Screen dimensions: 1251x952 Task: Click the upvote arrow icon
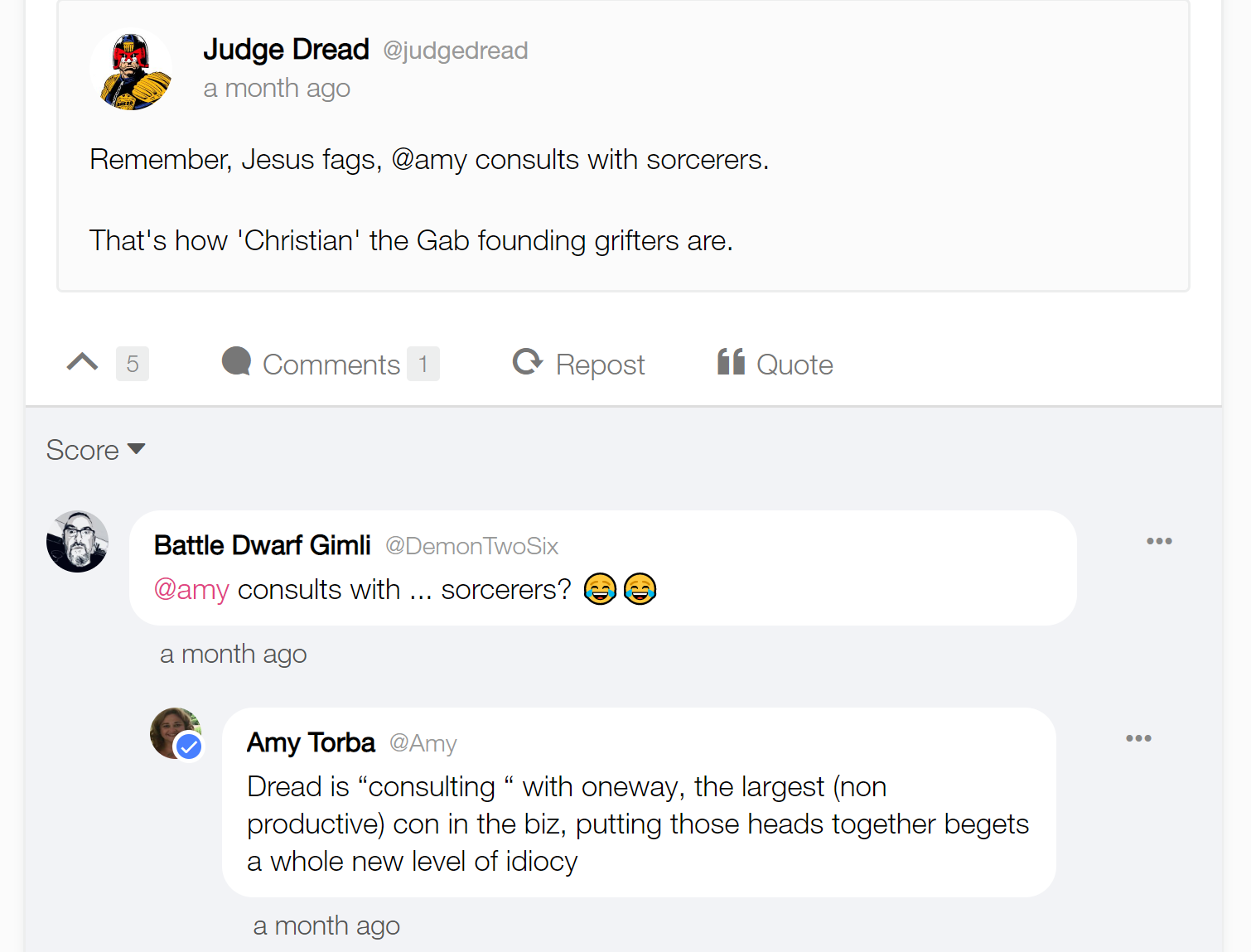(x=82, y=363)
